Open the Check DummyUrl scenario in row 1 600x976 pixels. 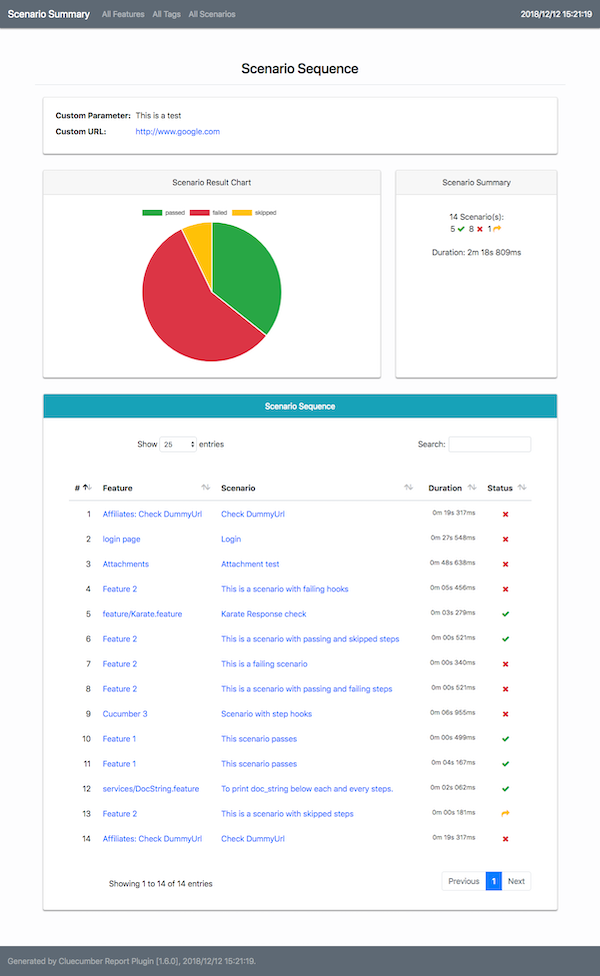[253, 514]
